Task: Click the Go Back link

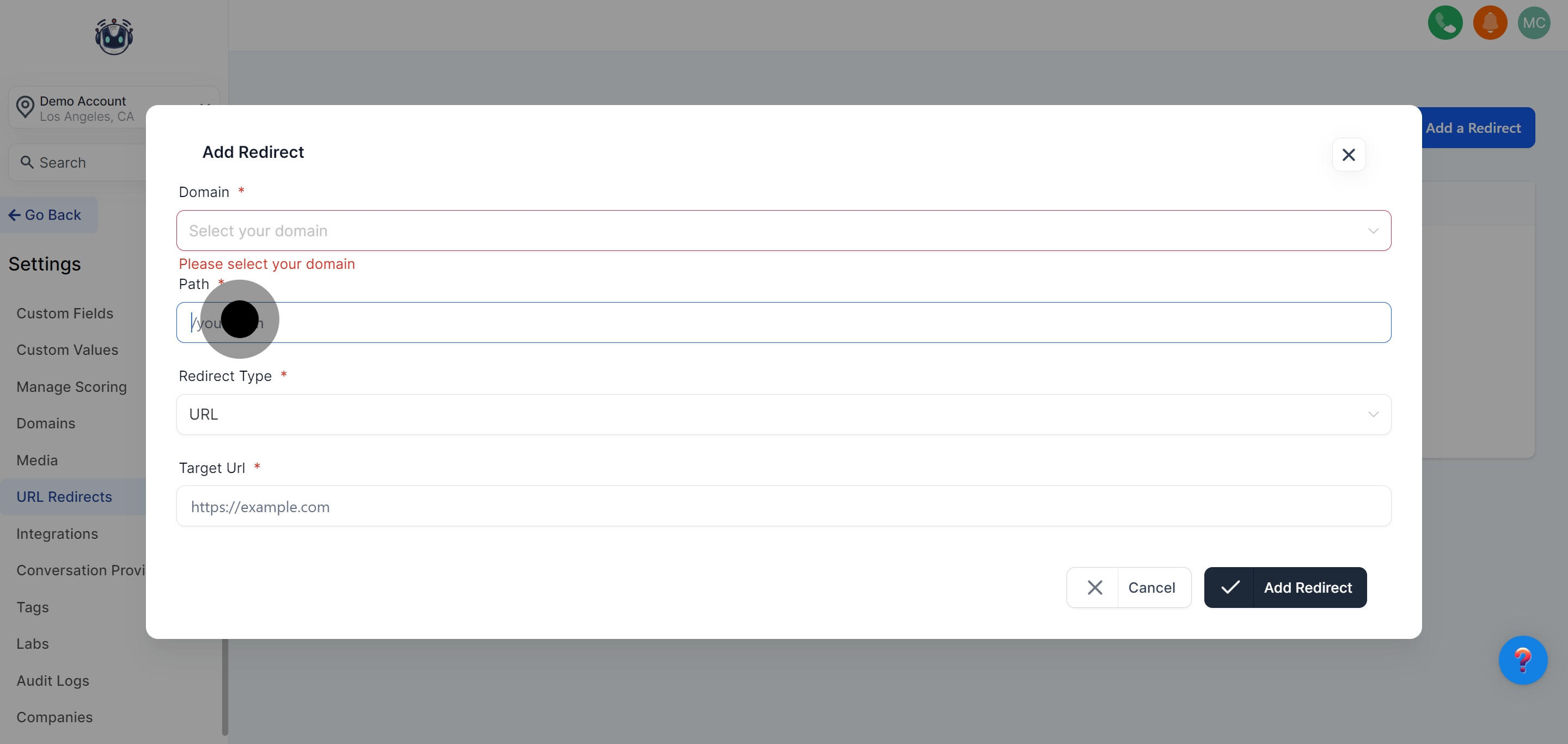Action: [46, 215]
